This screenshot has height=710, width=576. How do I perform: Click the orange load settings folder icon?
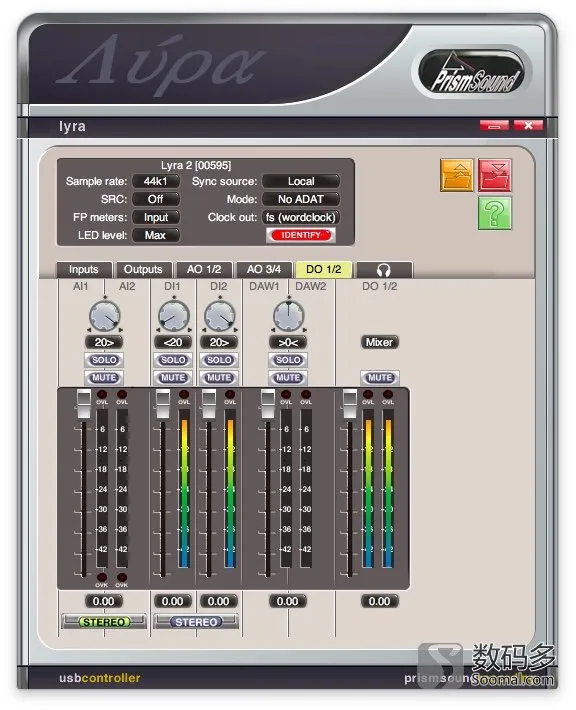coord(456,175)
